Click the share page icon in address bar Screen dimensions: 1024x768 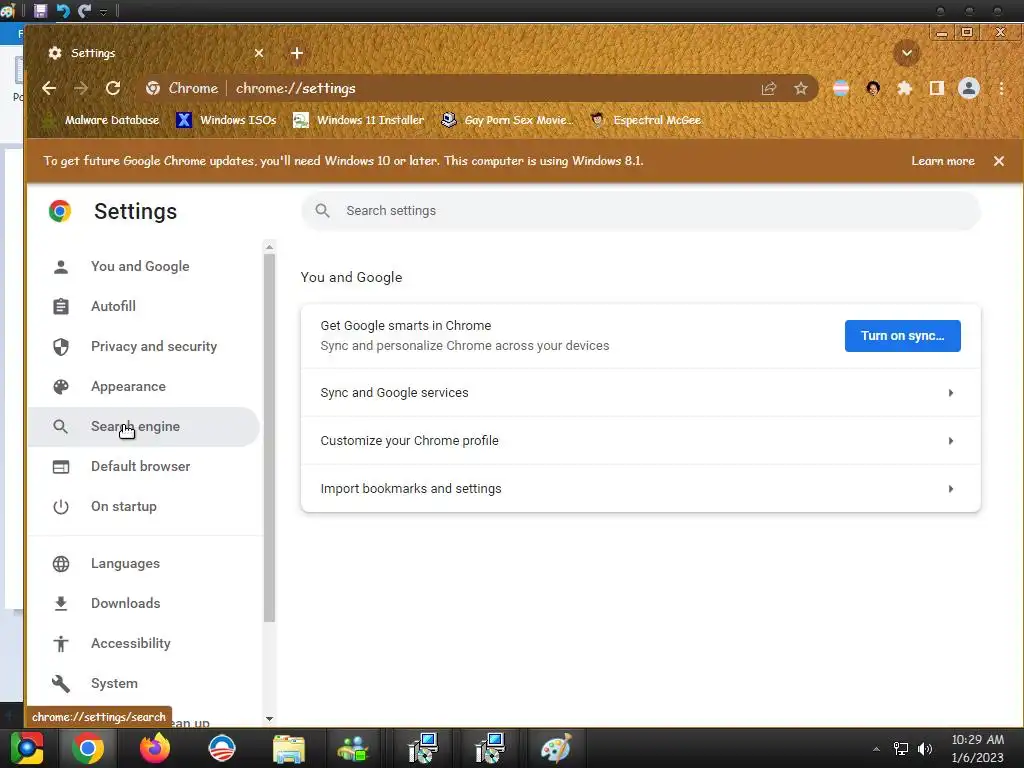click(x=769, y=88)
